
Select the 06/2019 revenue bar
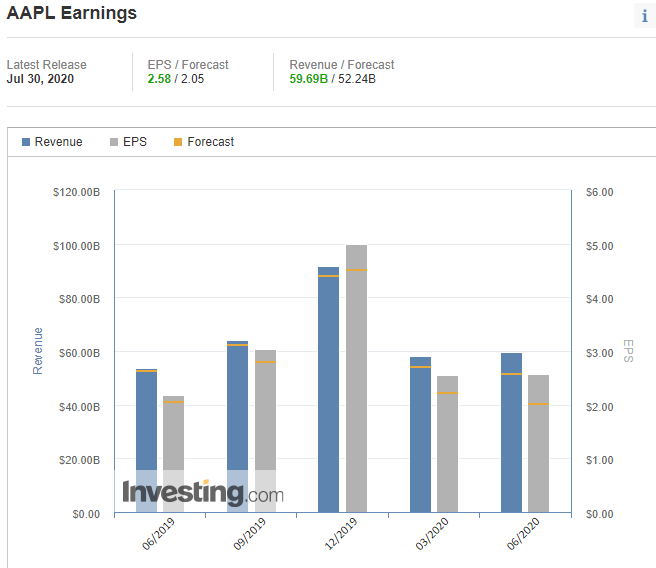146,440
